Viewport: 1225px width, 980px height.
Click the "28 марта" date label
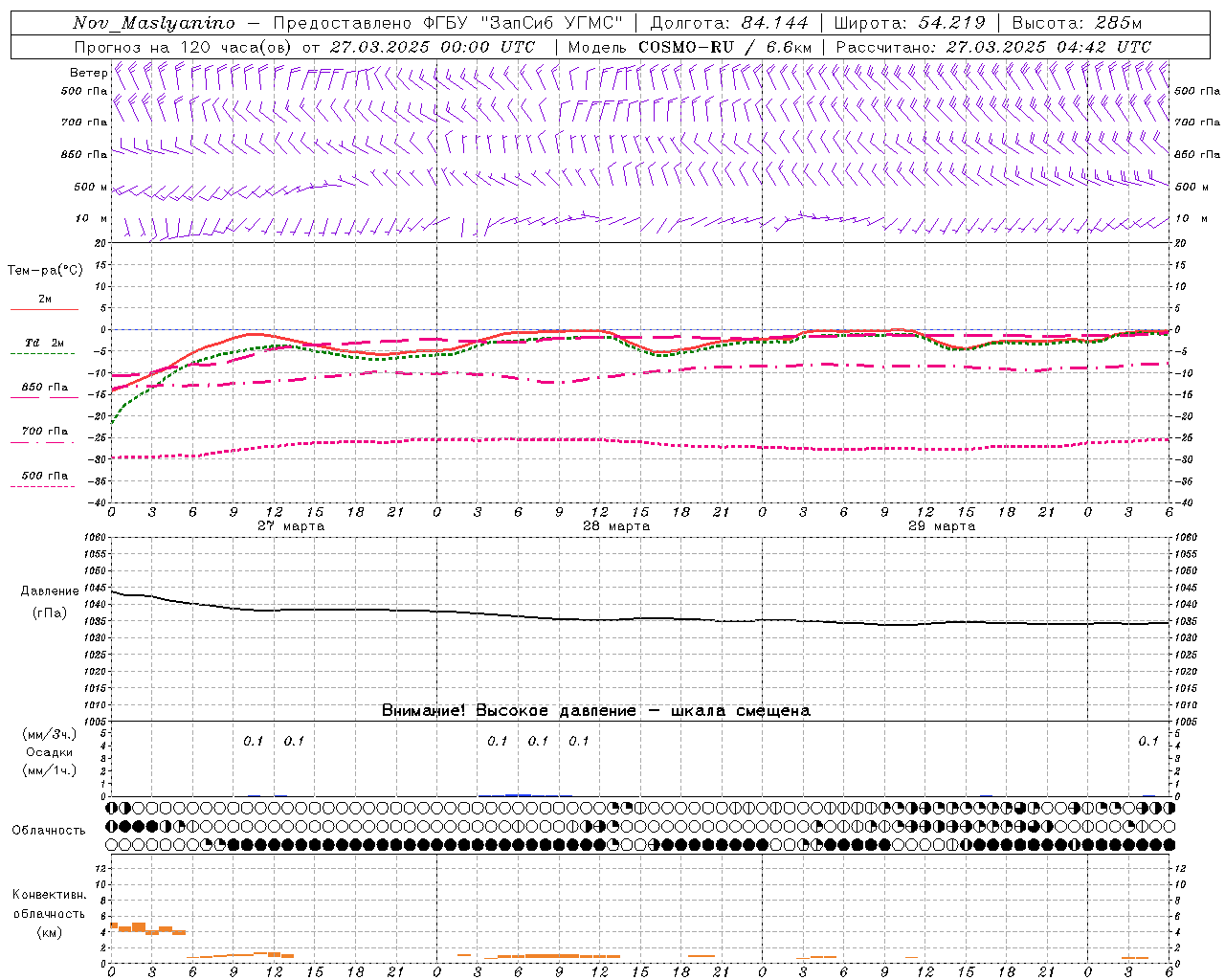pyautogui.click(x=616, y=526)
